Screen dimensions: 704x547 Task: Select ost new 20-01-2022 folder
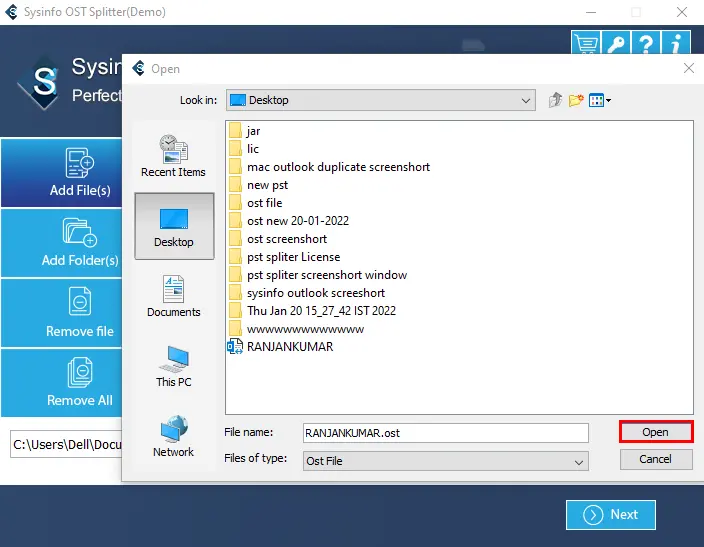289,221
